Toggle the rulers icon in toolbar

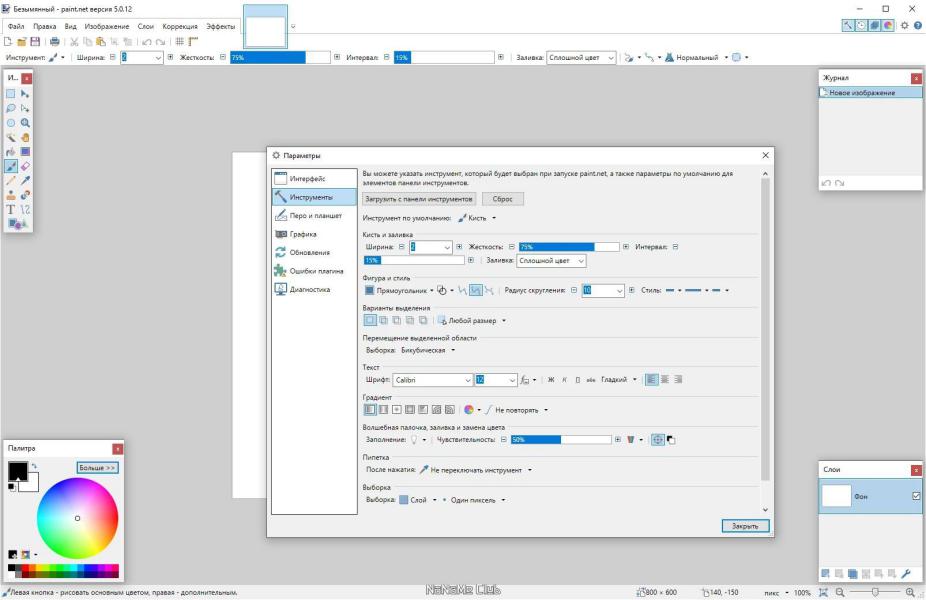click(193, 41)
